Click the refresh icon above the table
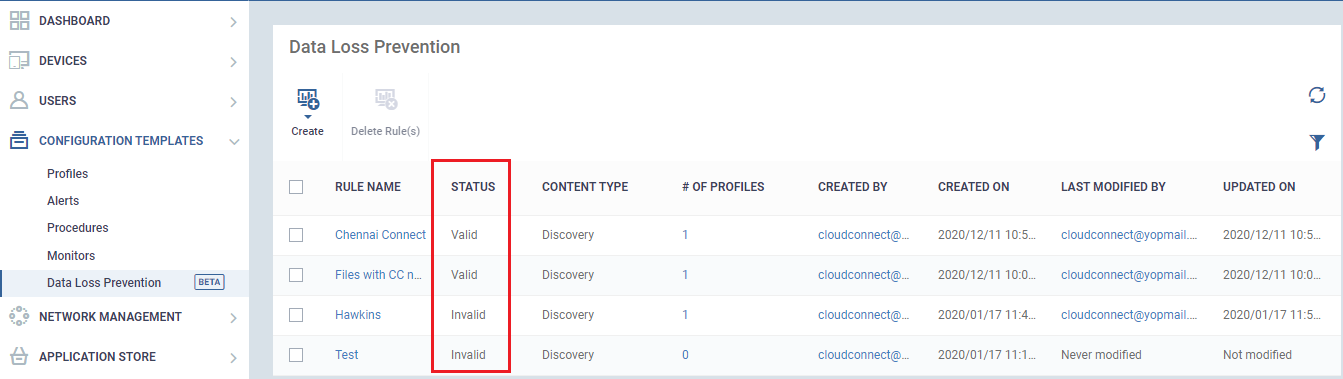This screenshot has width=1343, height=379. (1317, 95)
